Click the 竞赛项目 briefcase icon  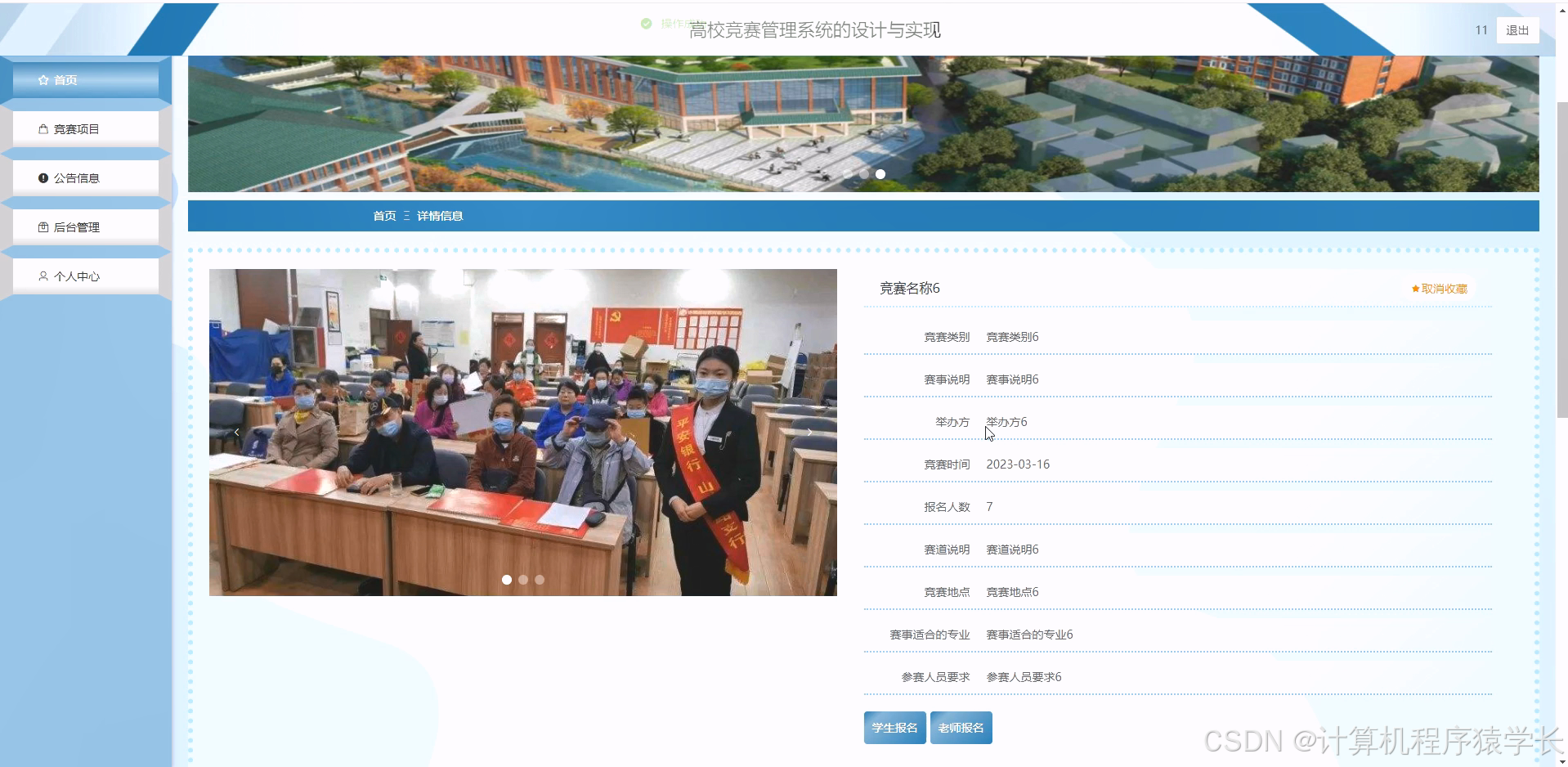43,128
